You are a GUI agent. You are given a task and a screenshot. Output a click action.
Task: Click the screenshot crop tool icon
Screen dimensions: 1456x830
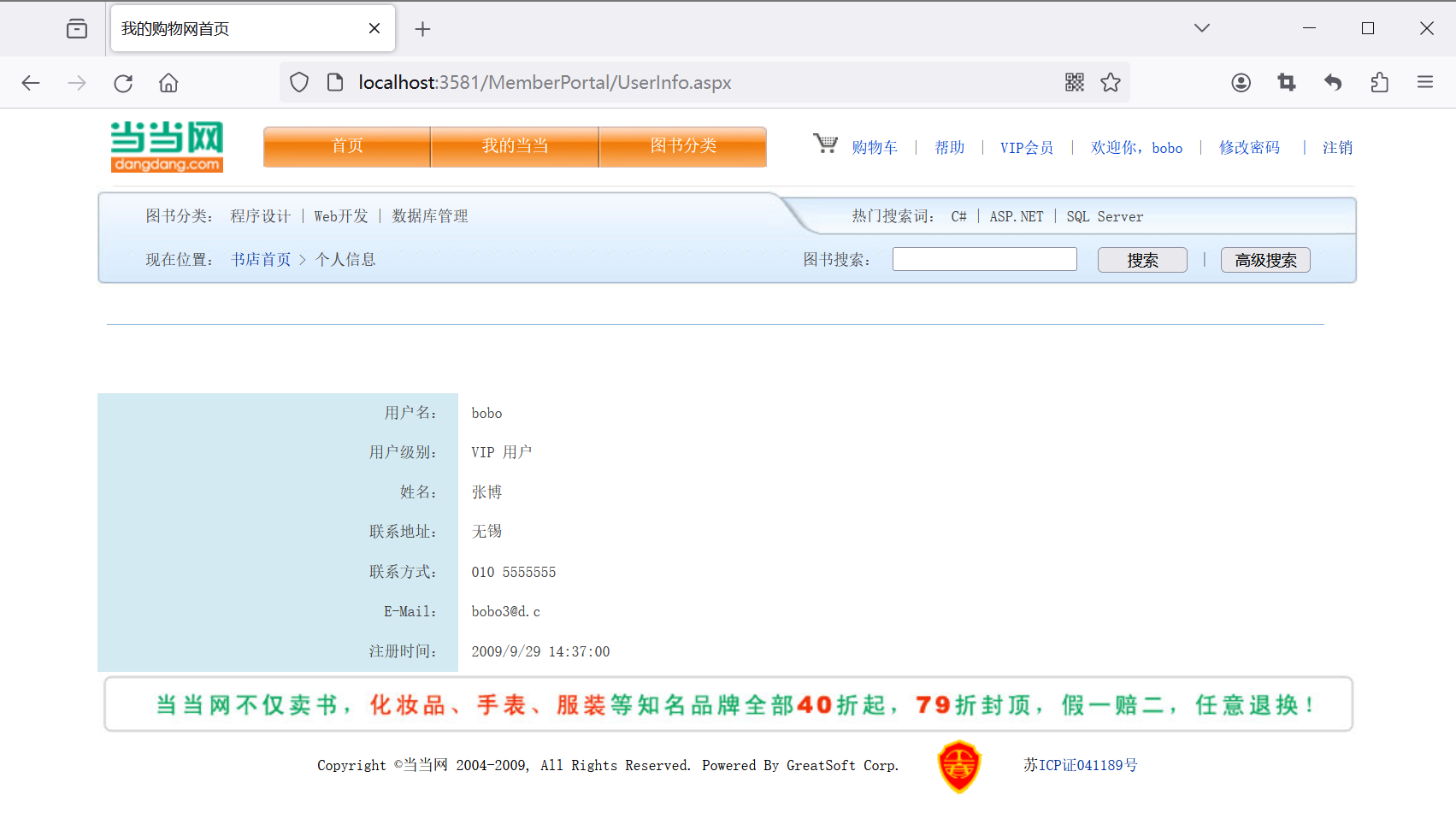tap(1287, 82)
